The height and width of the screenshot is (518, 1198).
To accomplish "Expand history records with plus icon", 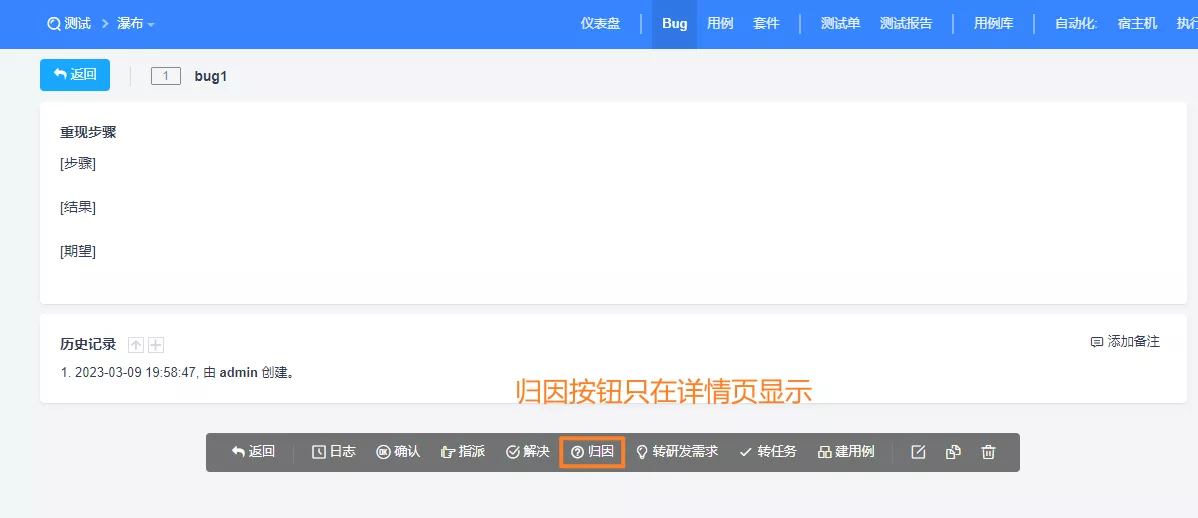I will [156, 345].
